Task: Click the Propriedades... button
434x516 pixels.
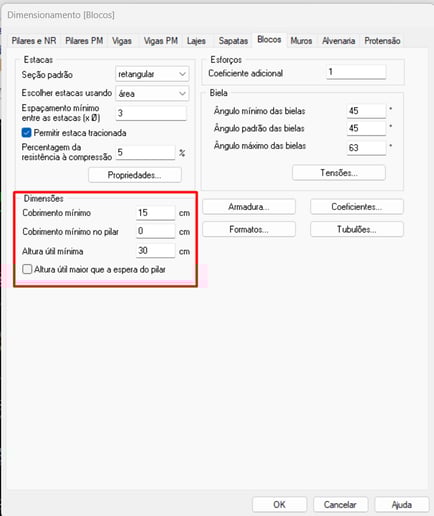Action: coord(135,175)
